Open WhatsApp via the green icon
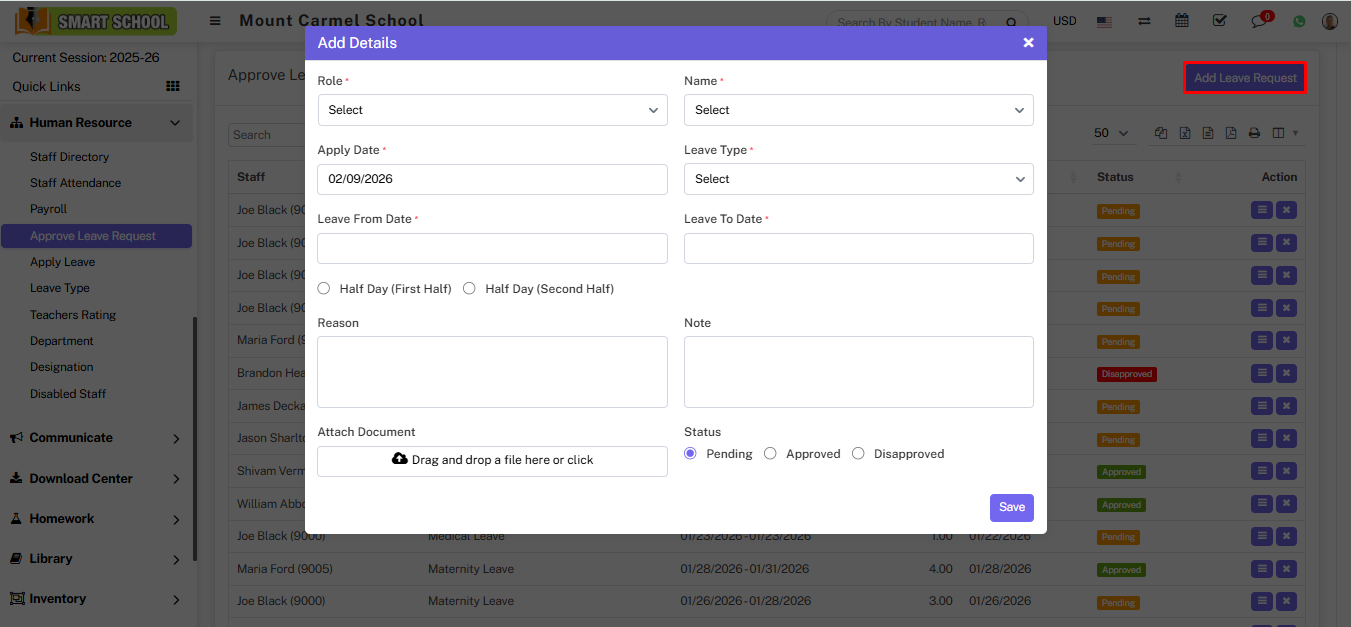Viewport: 1351px width, 627px height. [1298, 20]
